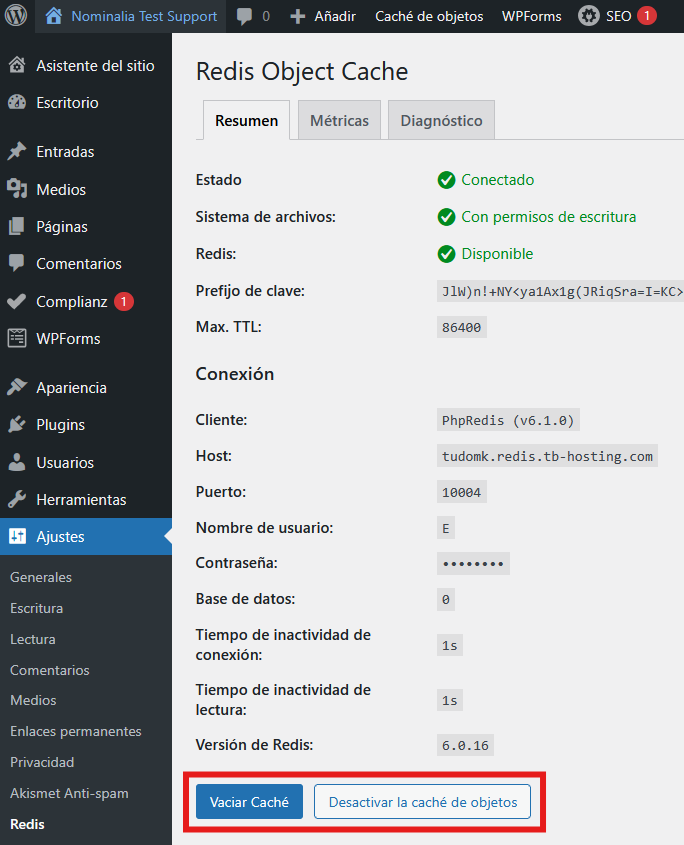Screen dimensions: 684x845
Task: Open Akismet Anti-spam settings
Action: [x=70, y=793]
